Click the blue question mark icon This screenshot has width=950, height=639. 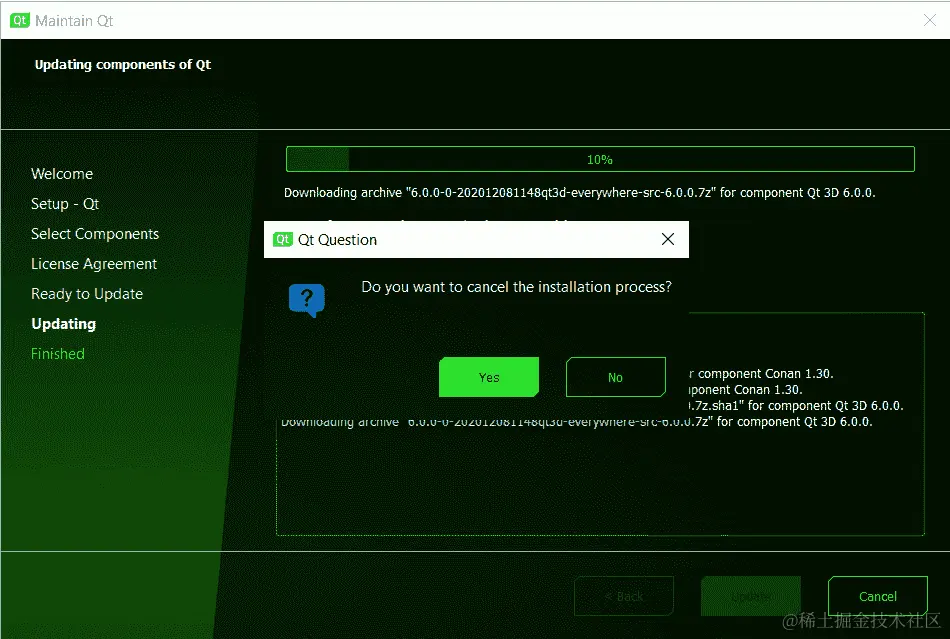coord(307,300)
